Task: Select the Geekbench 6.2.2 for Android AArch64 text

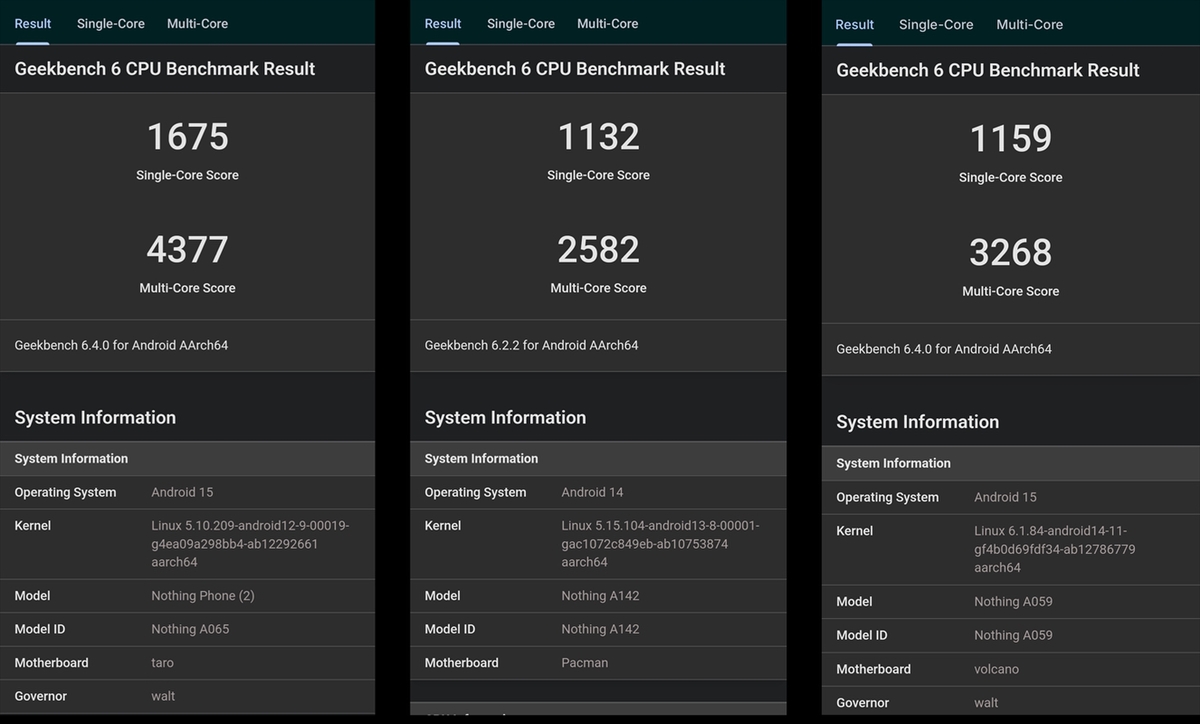Action: pyautogui.click(x=531, y=345)
